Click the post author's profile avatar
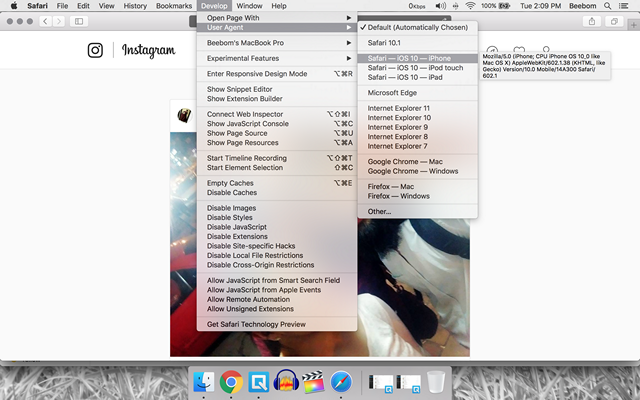The height and width of the screenshot is (400, 640). pyautogui.click(x=184, y=116)
